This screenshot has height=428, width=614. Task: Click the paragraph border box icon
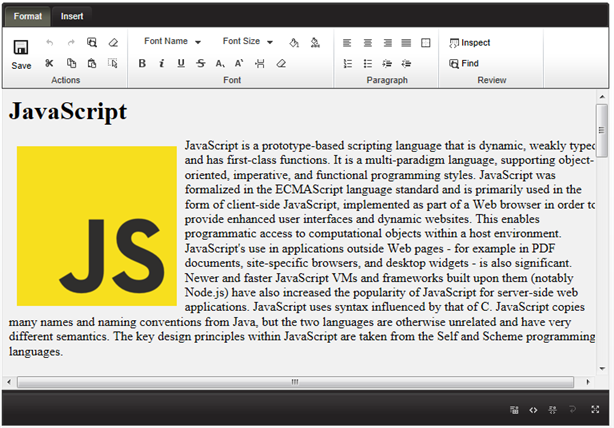point(426,43)
